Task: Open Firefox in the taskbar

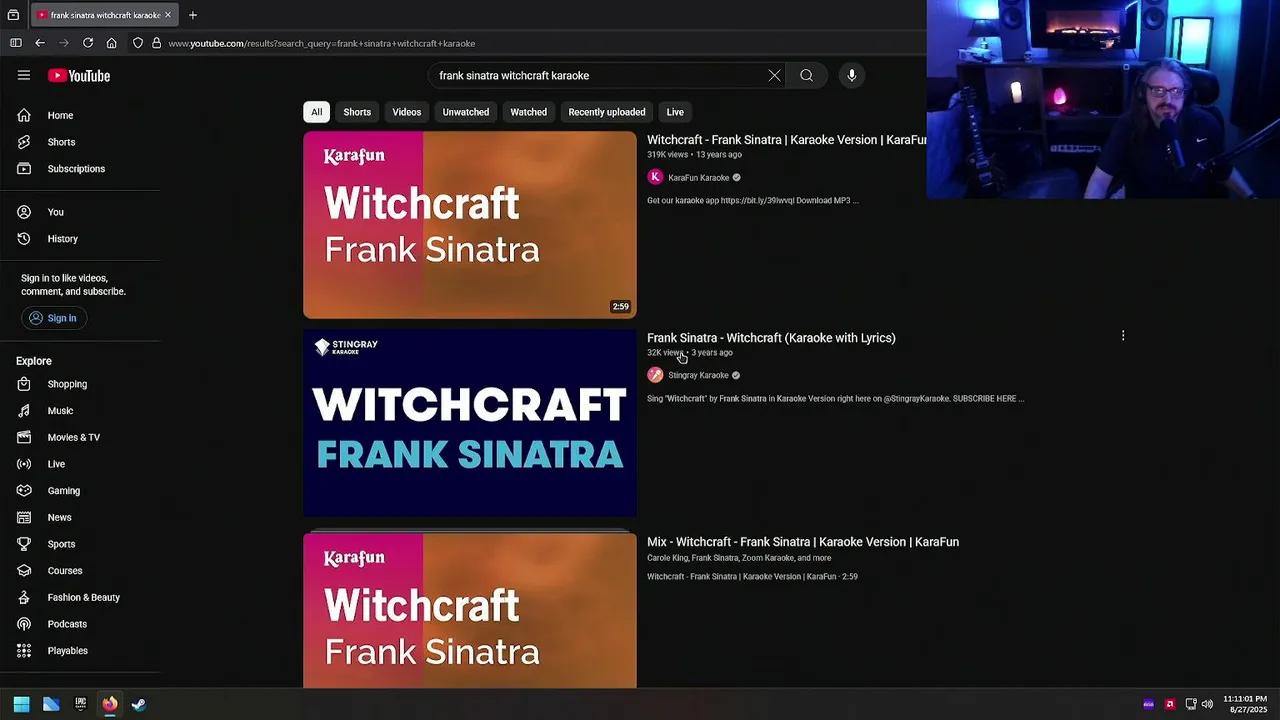Action: pos(110,704)
